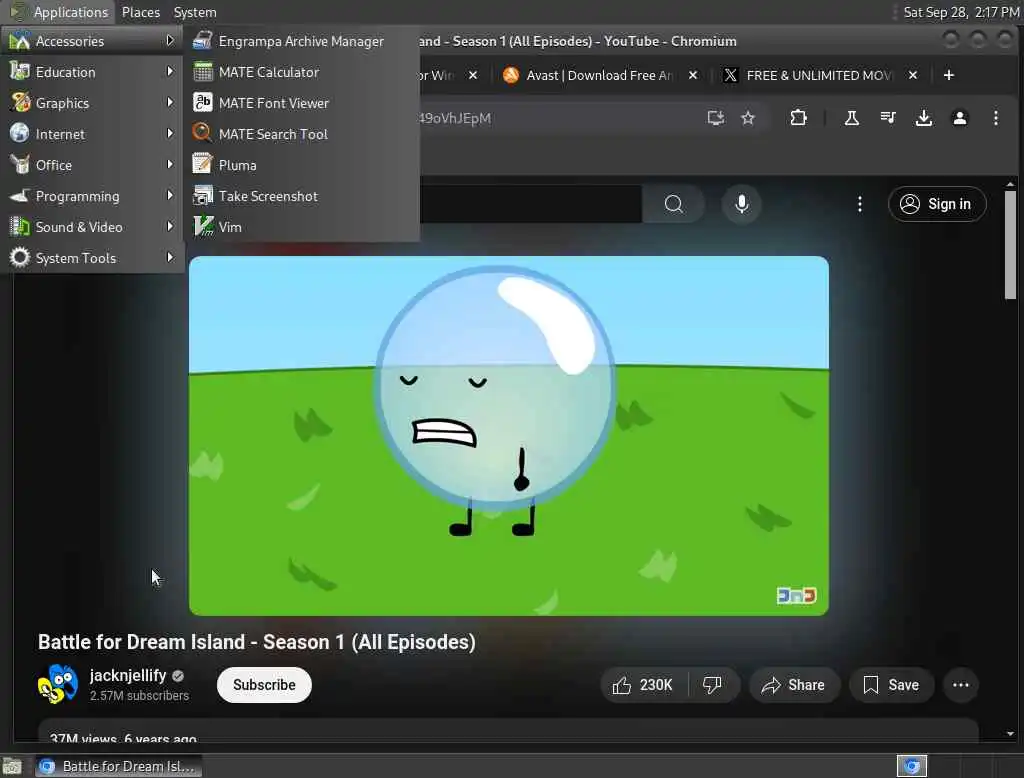Launch MATE Search Tool
1024x778 pixels.
pyautogui.click(x=301, y=134)
